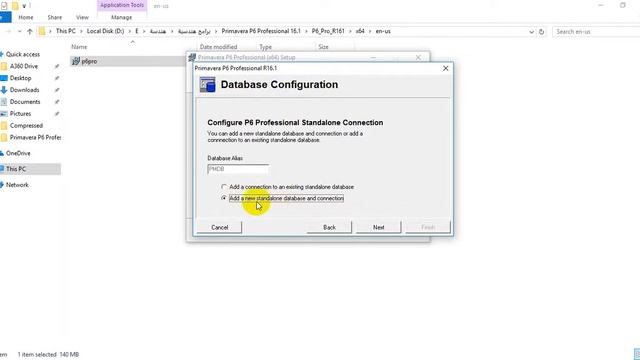Close the Primavera P6 Professional R16.1 dialog
Image resolution: width=640 pixels, height=360 pixels.
tap(445, 68)
